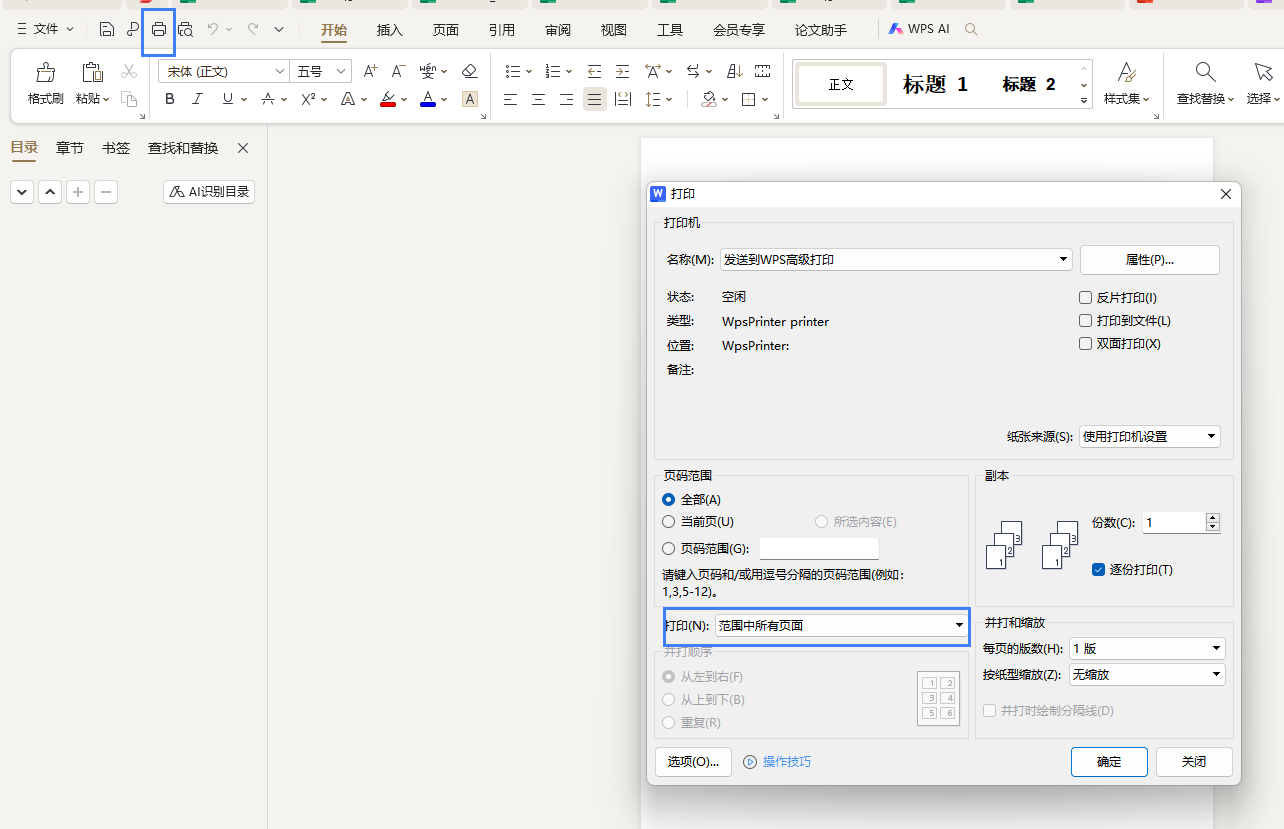This screenshot has width=1284, height=829.
Task: Click the bulleted list icon
Action: point(512,71)
